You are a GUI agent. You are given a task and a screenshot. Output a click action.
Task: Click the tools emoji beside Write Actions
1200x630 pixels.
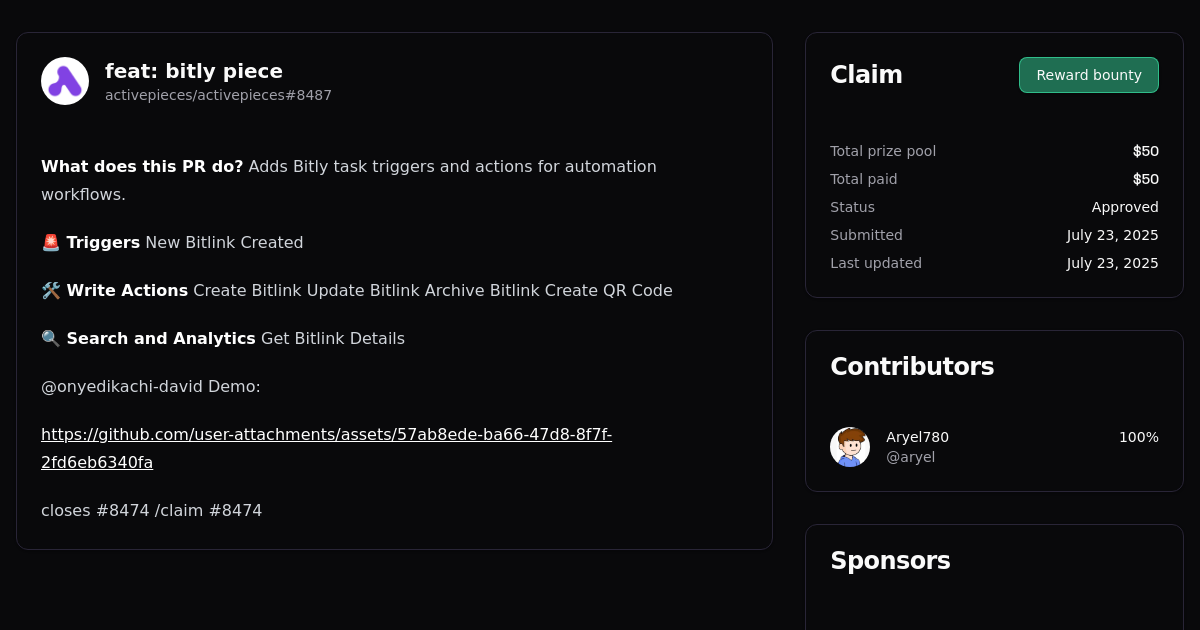(x=51, y=290)
